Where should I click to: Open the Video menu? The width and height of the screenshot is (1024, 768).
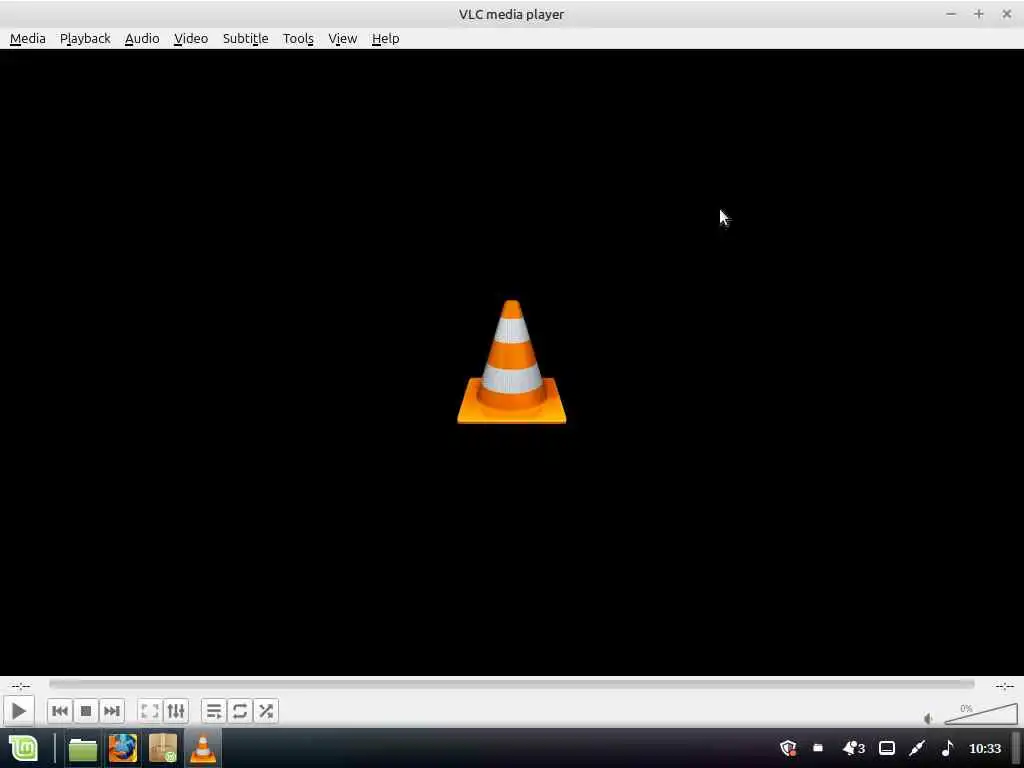coord(191,39)
